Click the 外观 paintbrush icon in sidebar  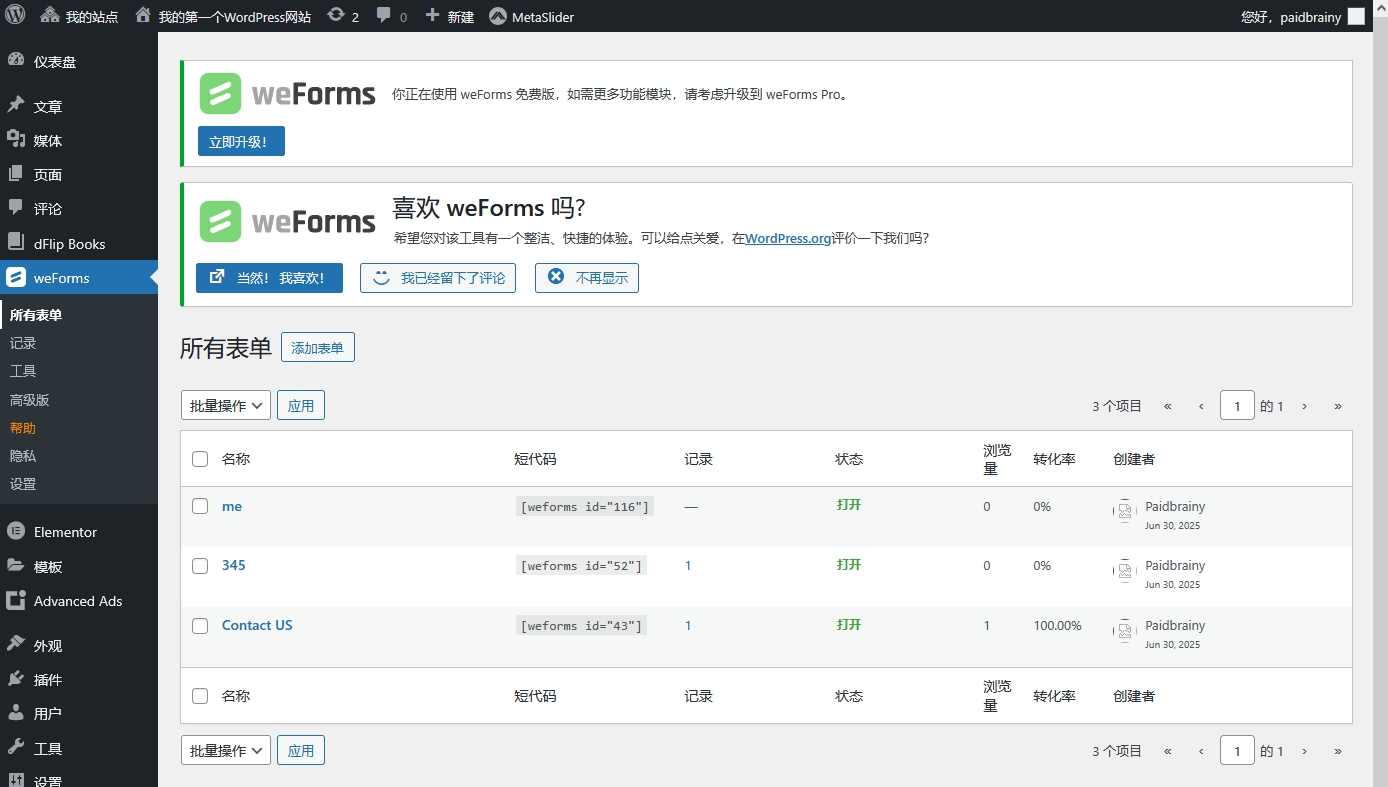click(15, 645)
